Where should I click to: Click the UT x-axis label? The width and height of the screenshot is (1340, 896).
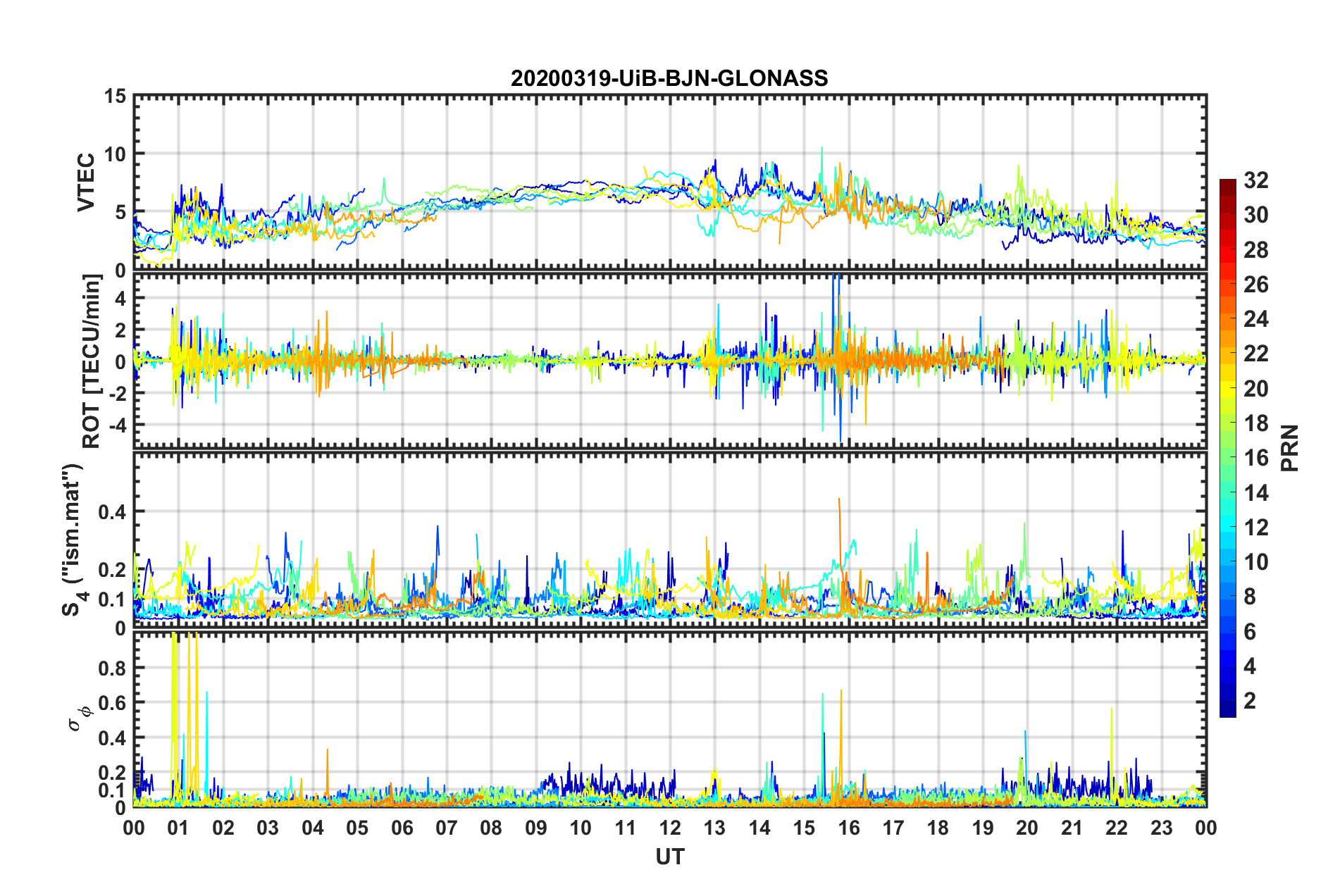[x=669, y=857]
